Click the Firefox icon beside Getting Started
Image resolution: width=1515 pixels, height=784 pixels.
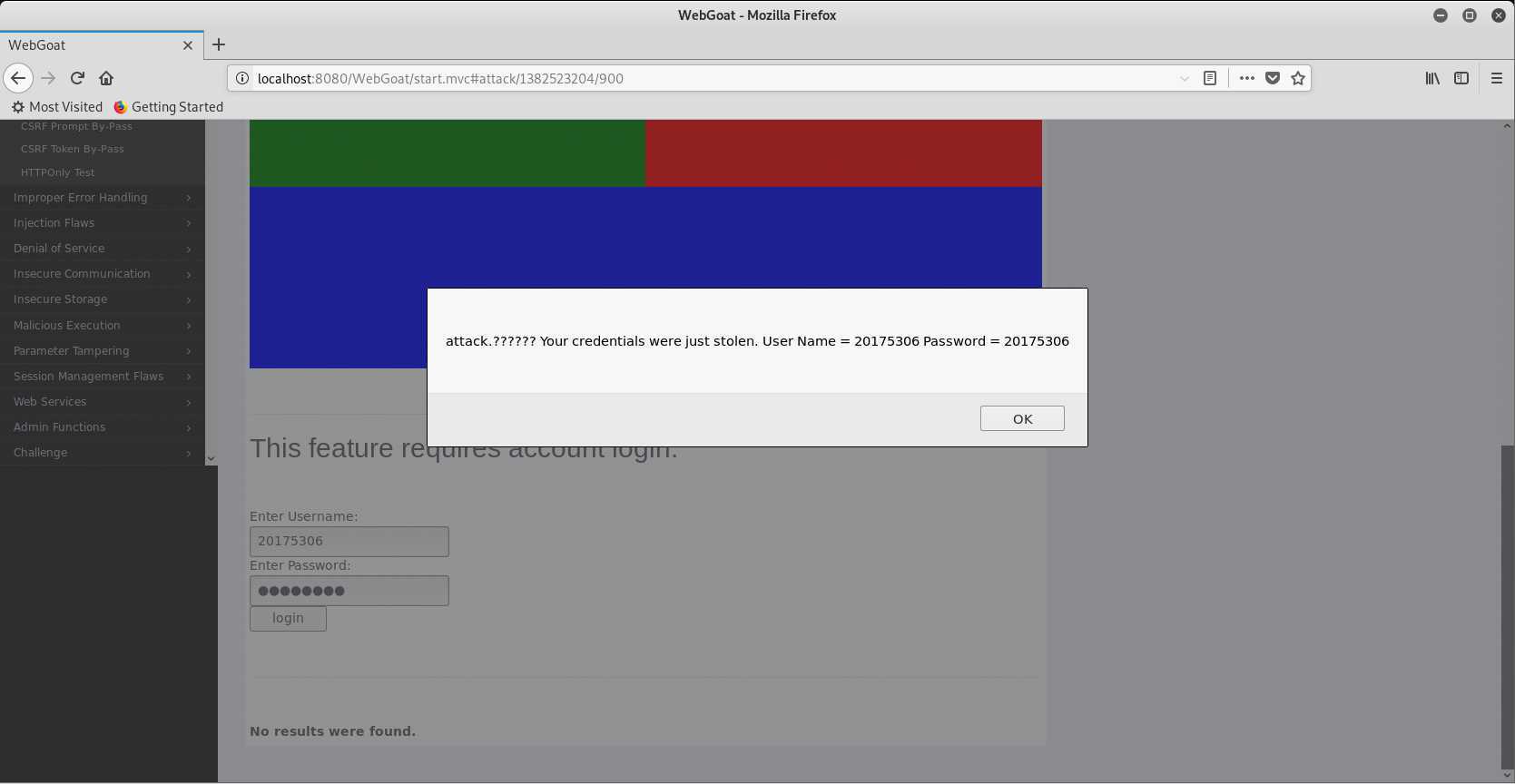120,107
